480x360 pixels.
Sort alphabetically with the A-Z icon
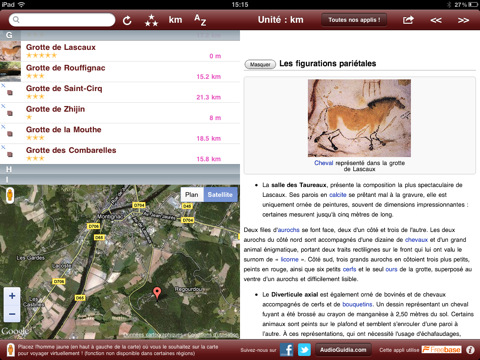click(x=200, y=20)
